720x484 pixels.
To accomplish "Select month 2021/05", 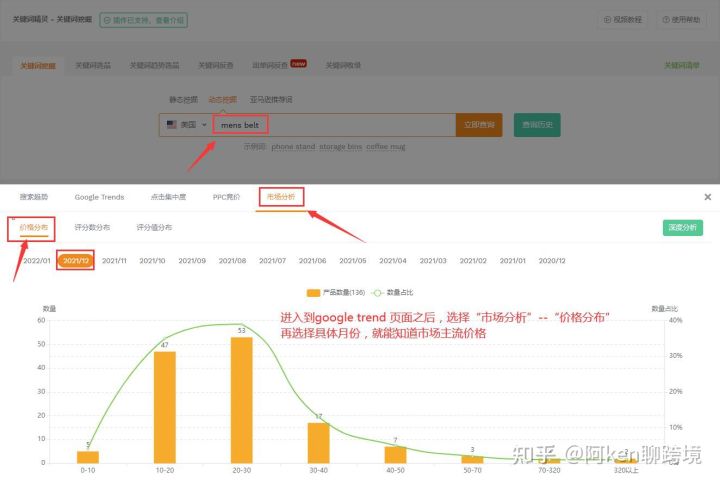I will [353, 260].
